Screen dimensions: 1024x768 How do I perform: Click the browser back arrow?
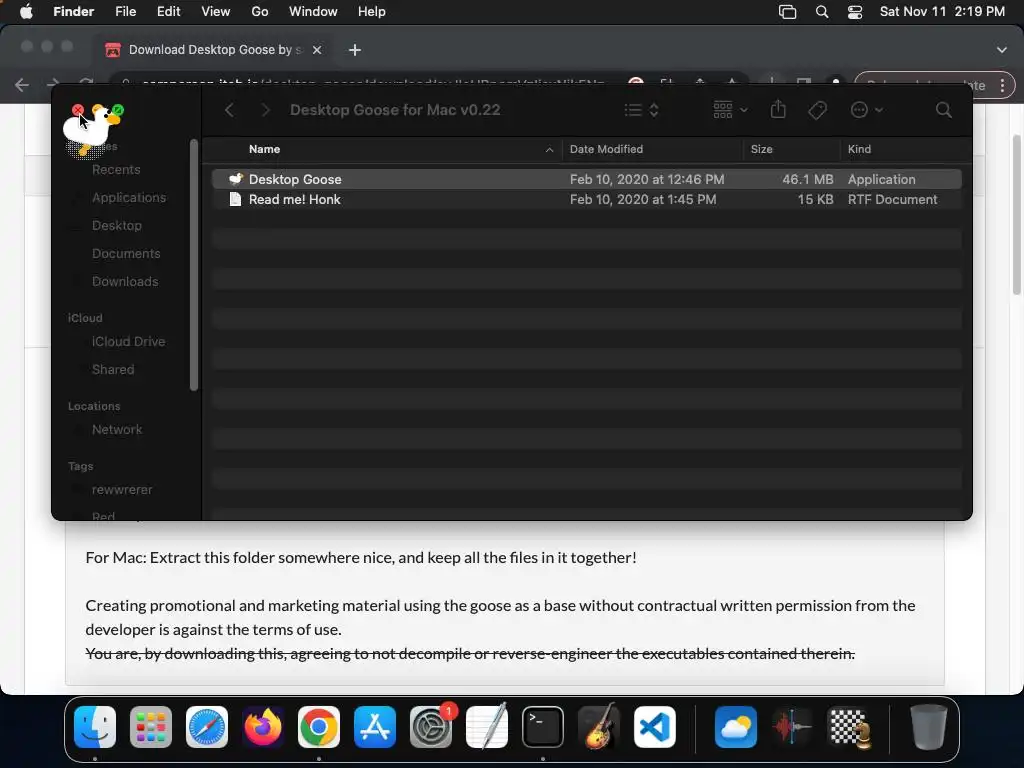pos(22,85)
